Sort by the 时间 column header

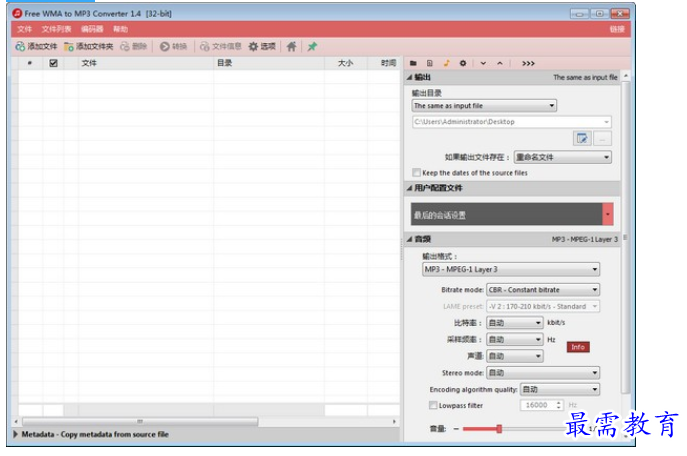[x=388, y=63]
